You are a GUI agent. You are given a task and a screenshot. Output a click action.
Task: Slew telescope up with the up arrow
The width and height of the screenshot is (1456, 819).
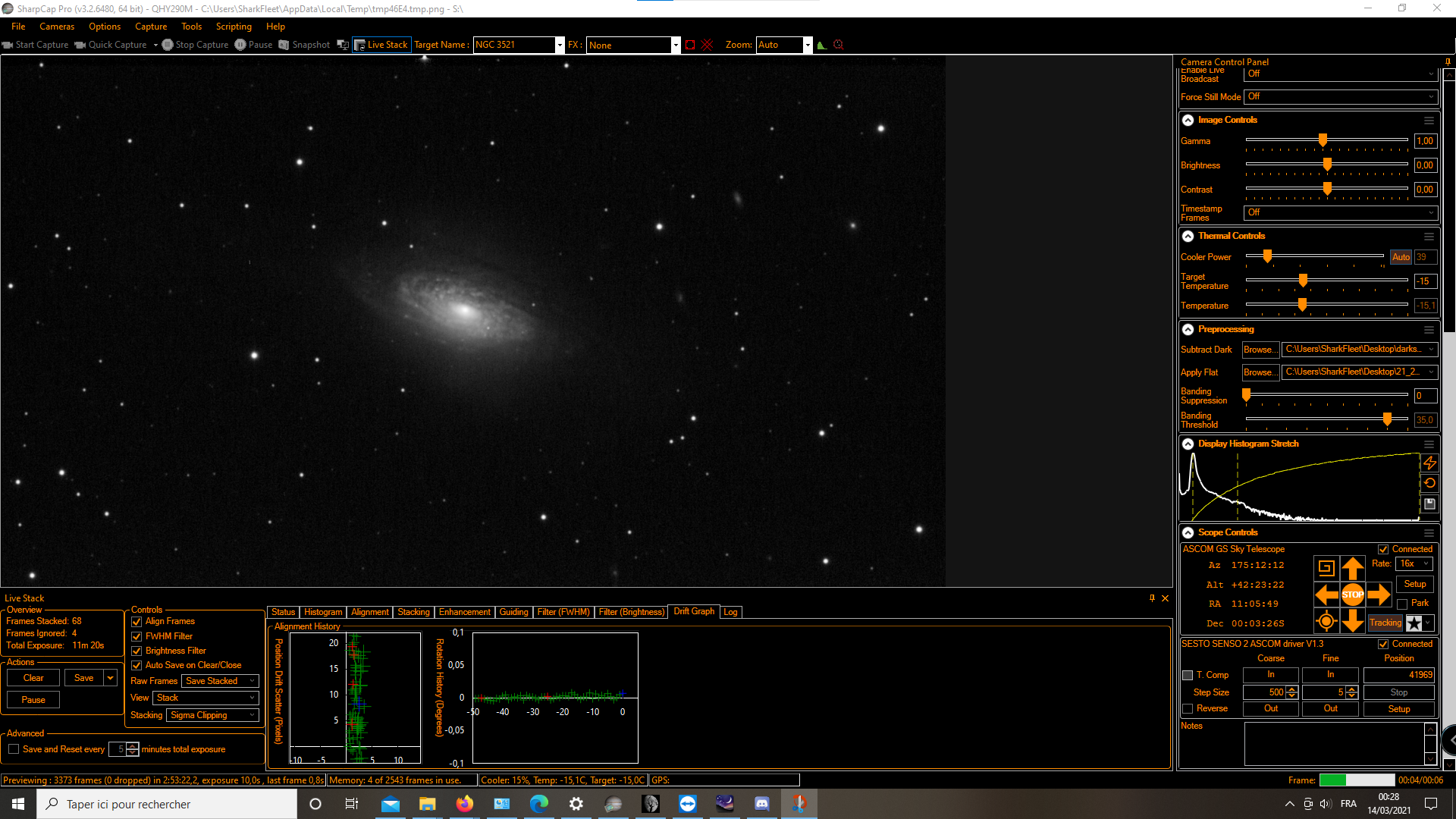pyautogui.click(x=1352, y=568)
